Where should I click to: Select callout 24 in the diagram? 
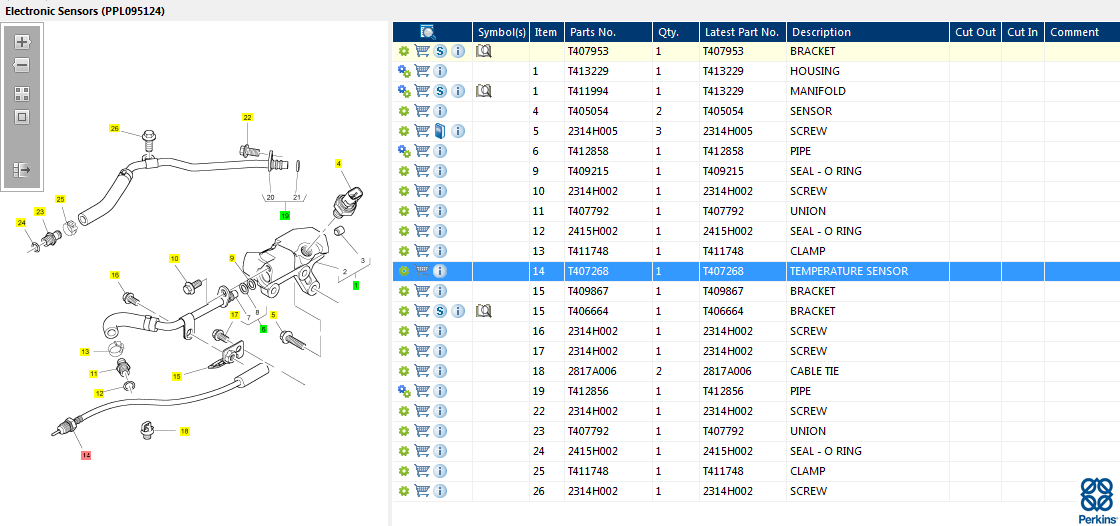click(x=21, y=223)
